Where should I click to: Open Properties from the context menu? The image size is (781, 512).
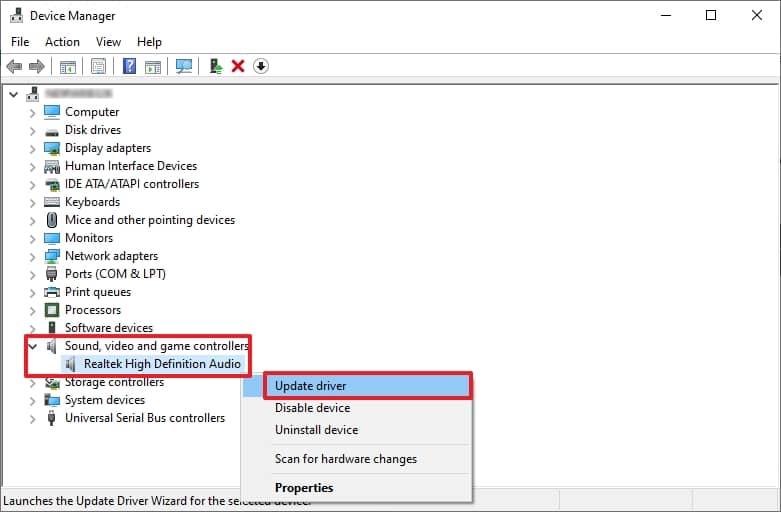[357, 488]
